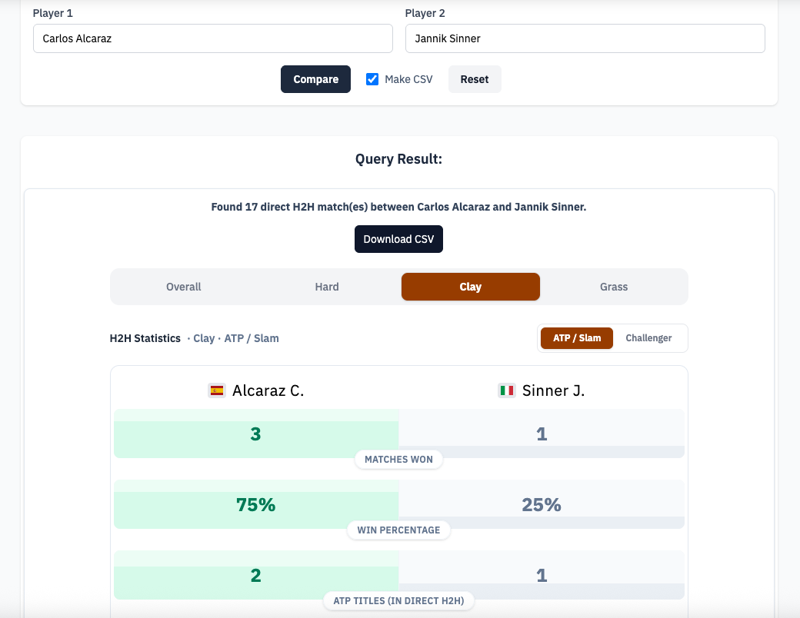The height and width of the screenshot is (618, 800).
Task: Switch to the Challenger toggle option
Action: pos(649,338)
